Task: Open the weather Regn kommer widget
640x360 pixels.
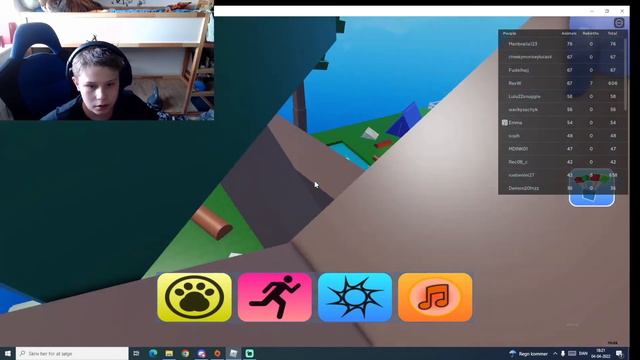Action: coord(528,353)
